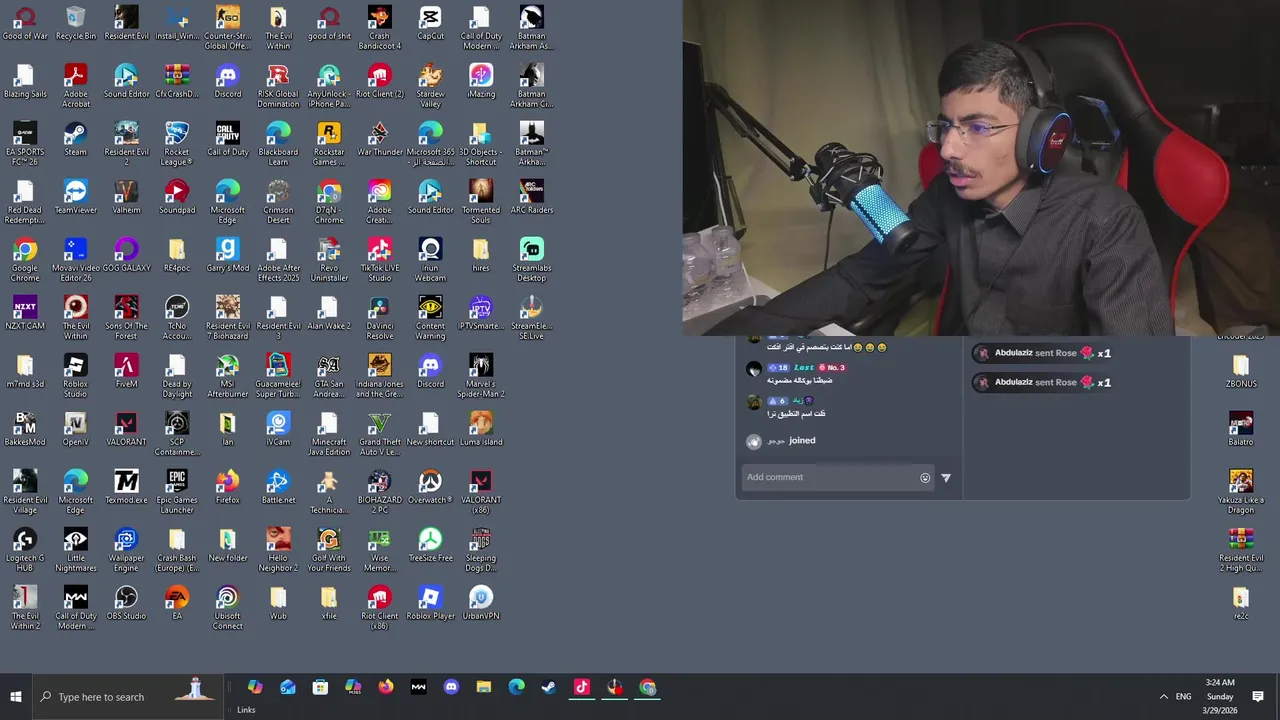
Task: Click the comment filter funnel icon
Action: pos(946,478)
